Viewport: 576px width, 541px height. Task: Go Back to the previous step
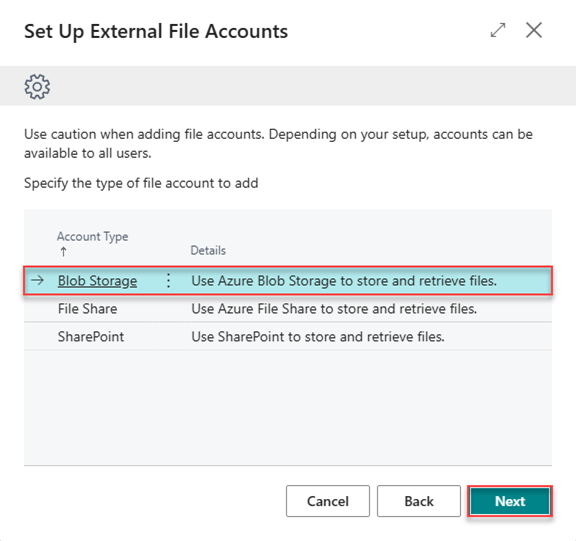click(x=419, y=501)
